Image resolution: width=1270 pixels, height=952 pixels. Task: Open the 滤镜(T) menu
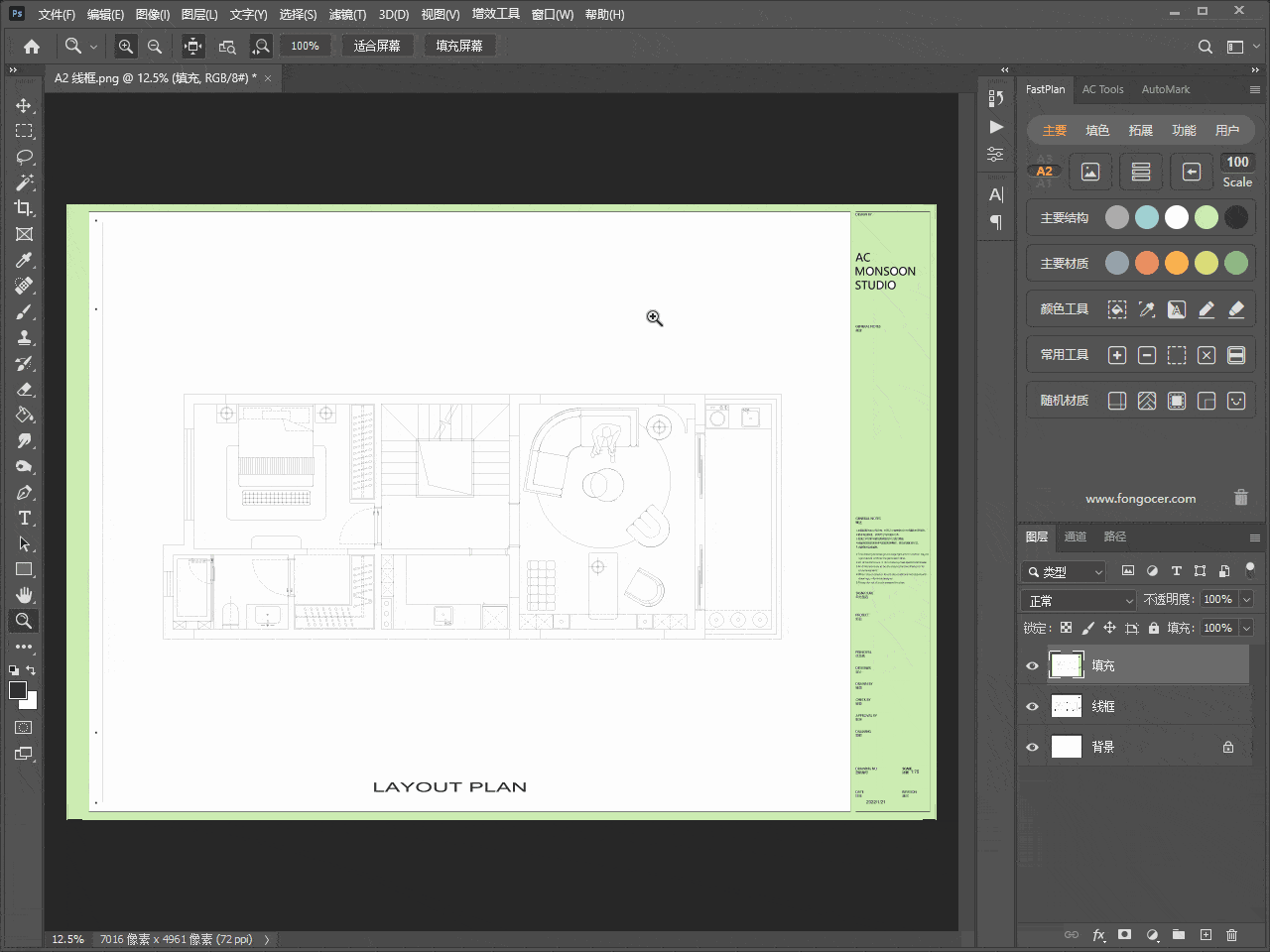347,15
